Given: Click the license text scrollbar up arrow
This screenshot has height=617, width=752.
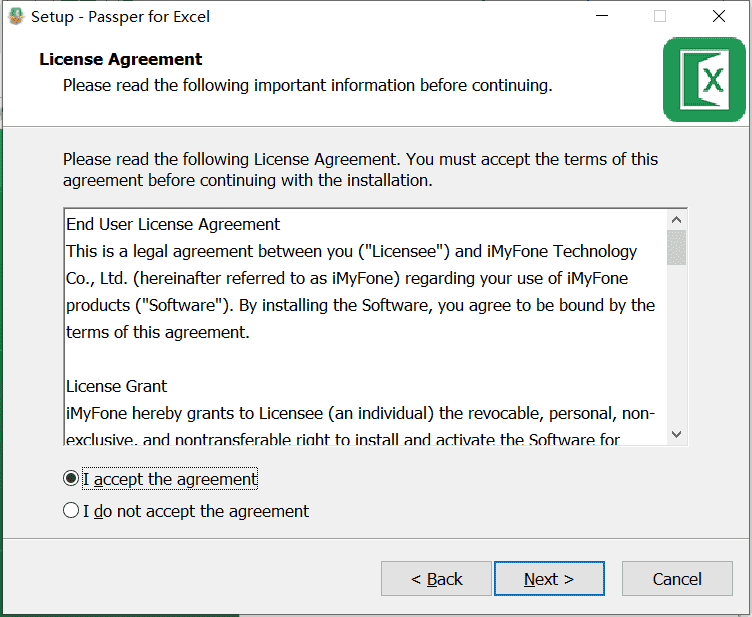Looking at the screenshot, I should click(677, 220).
